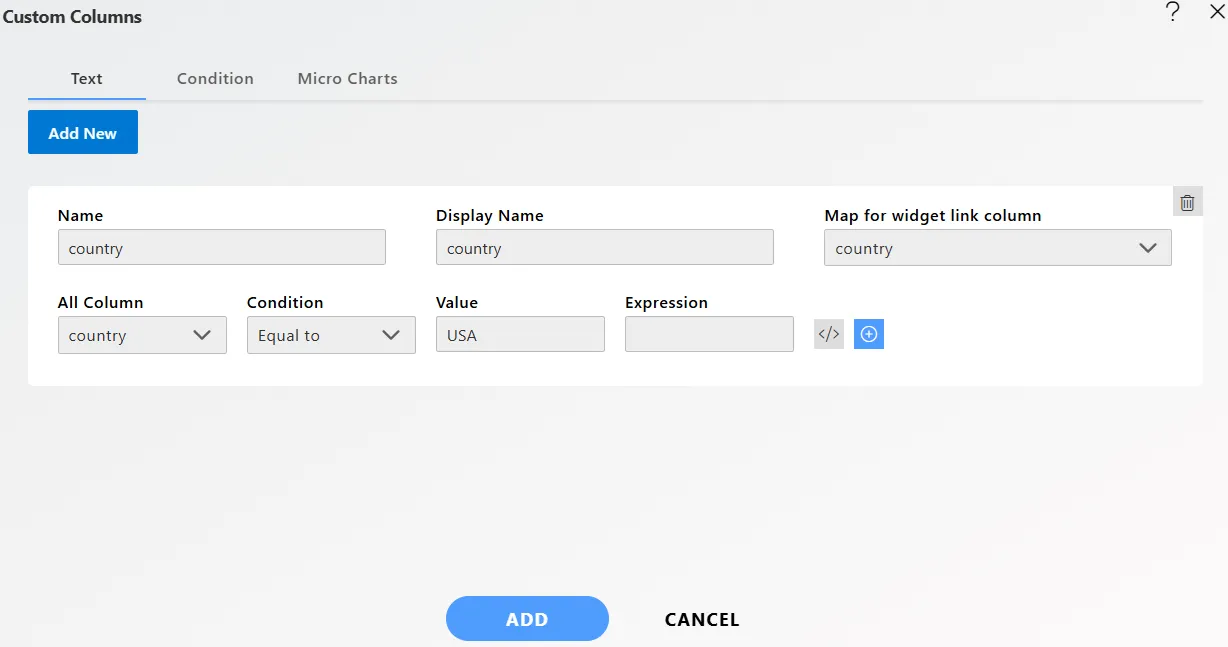Open the Condition dropdown showing Equal to
This screenshot has width=1228, height=647.
pyautogui.click(x=331, y=335)
